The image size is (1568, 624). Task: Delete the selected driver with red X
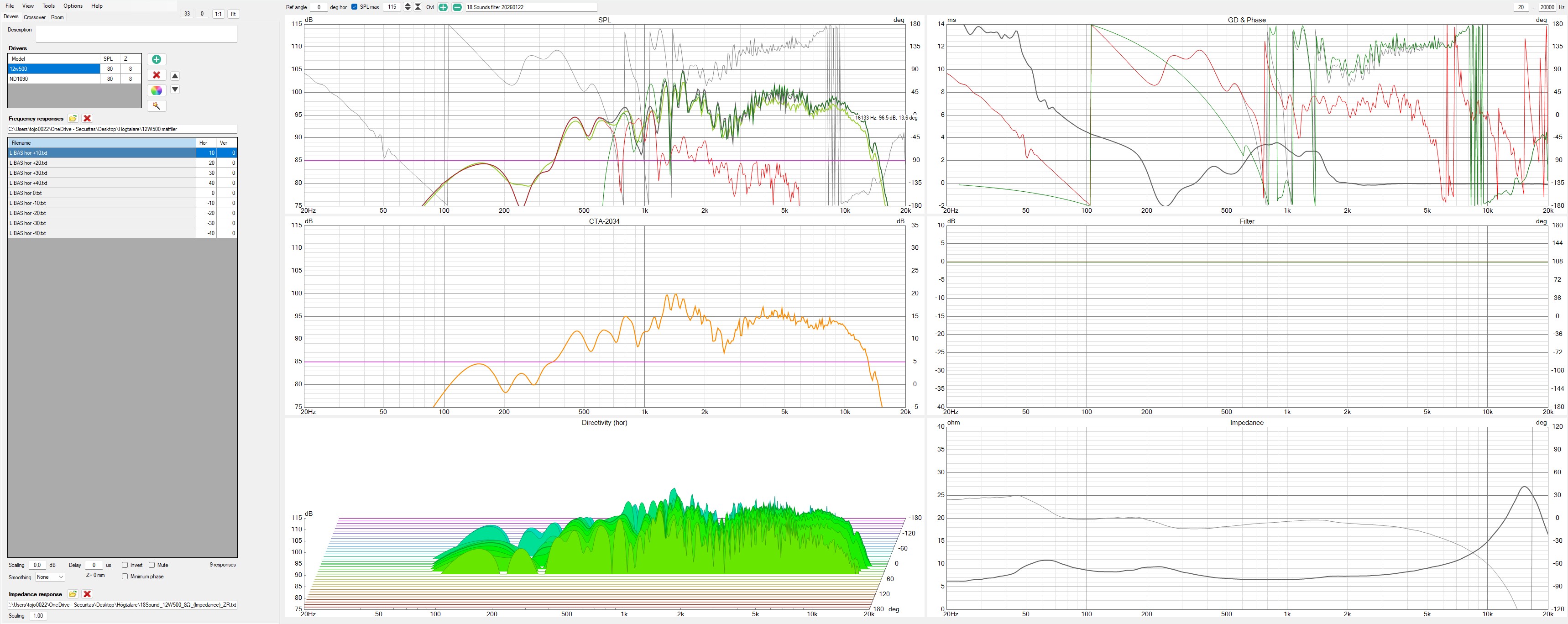pos(157,75)
